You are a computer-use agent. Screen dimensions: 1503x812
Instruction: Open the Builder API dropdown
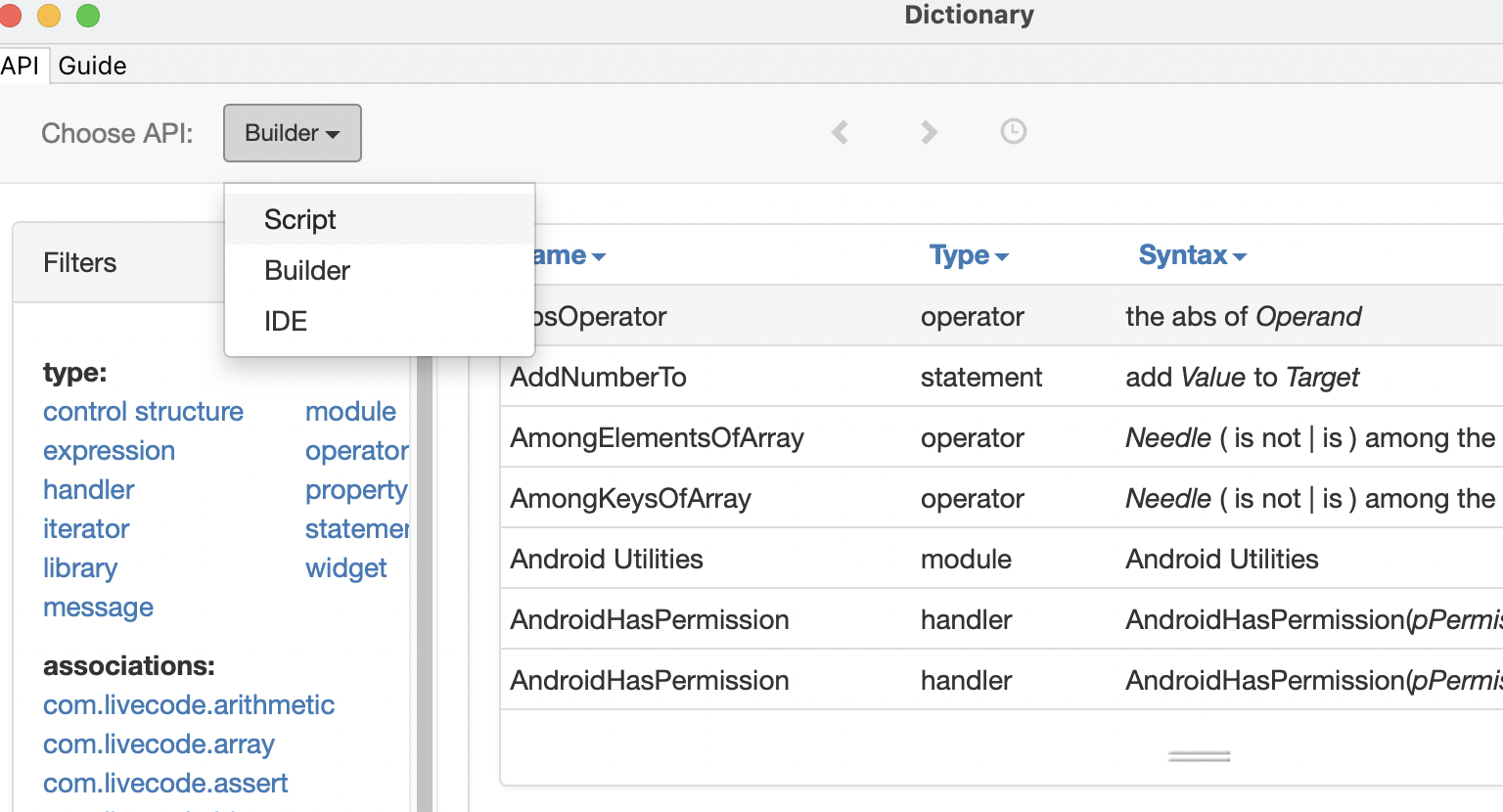click(x=293, y=133)
